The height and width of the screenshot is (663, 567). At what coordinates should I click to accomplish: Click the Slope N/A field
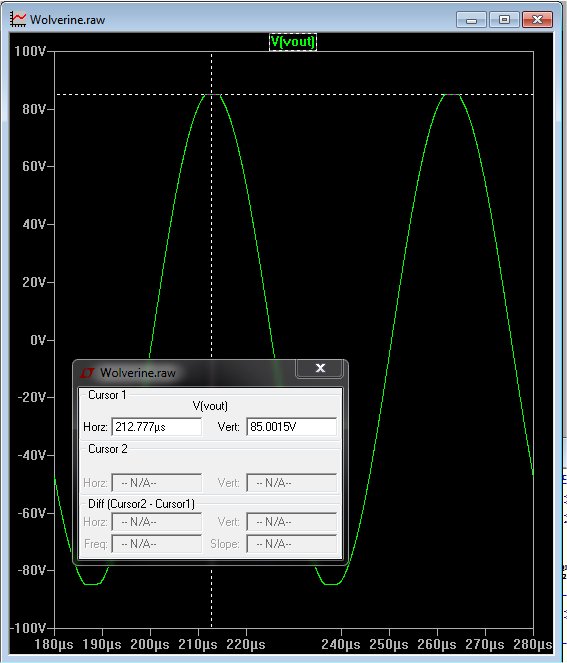pyautogui.click(x=291, y=544)
